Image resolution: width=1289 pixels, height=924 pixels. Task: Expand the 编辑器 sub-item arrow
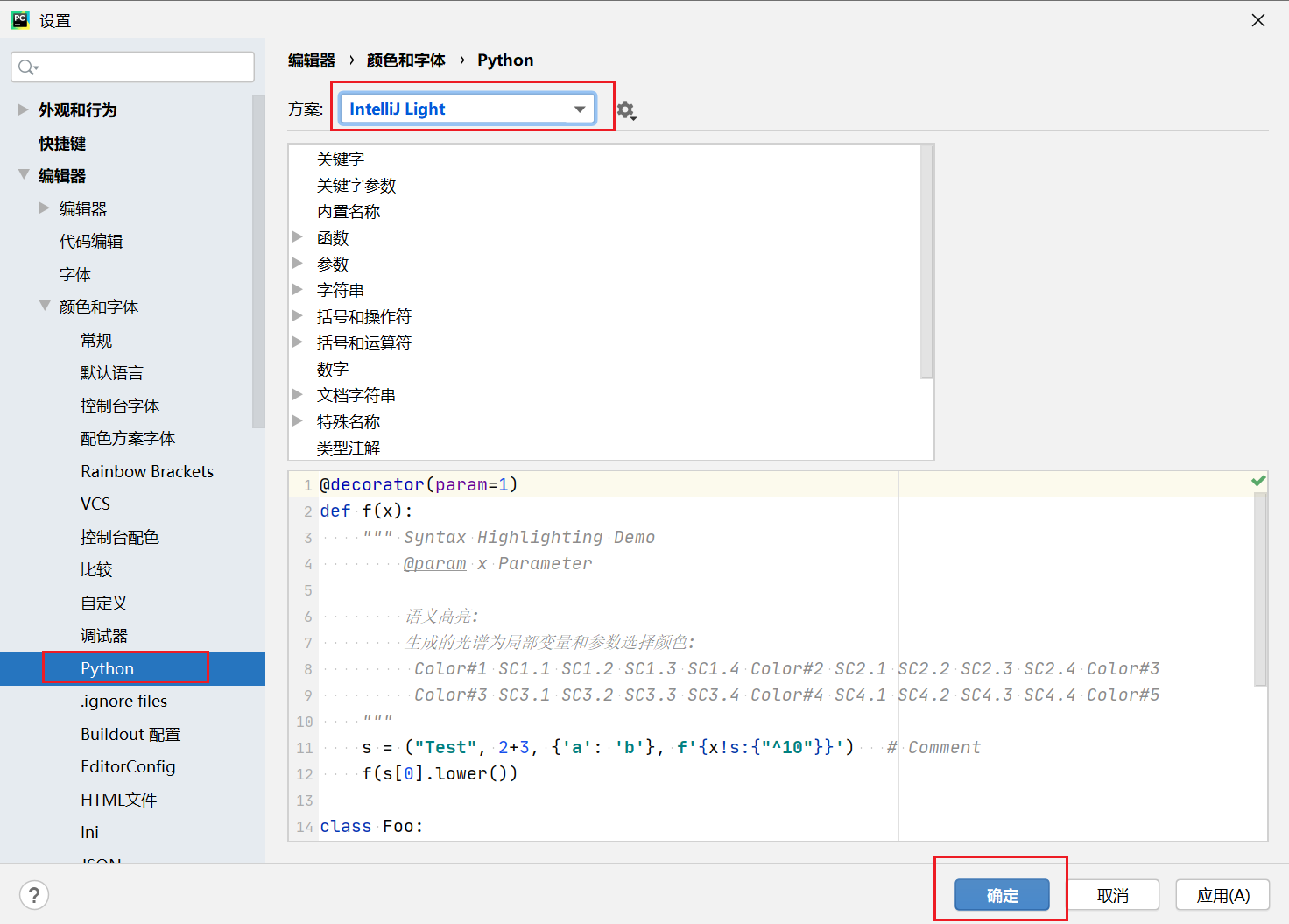(45, 208)
